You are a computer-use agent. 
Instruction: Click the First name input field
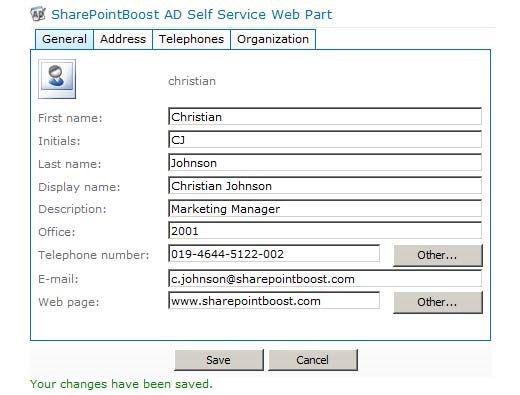click(x=325, y=116)
